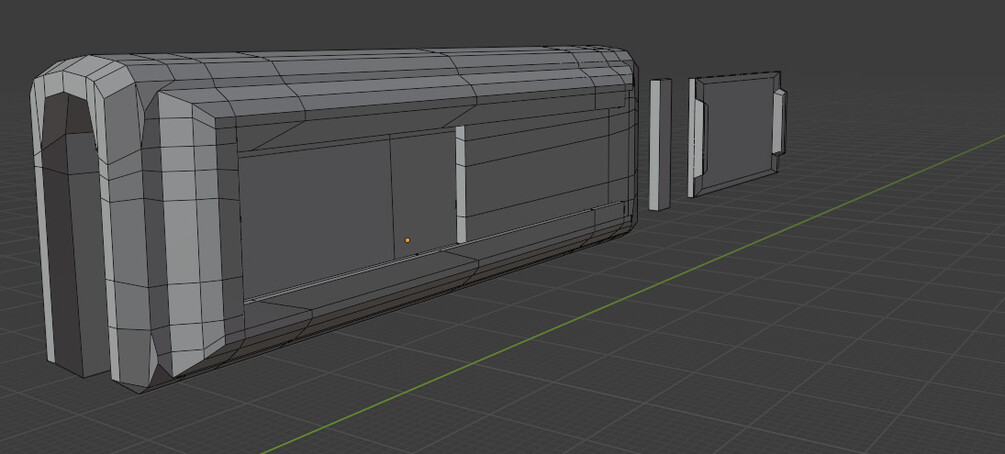The height and width of the screenshot is (454, 1005).
Task: Select the white vertical strip inside the housing recess
Action: [x=460, y=185]
